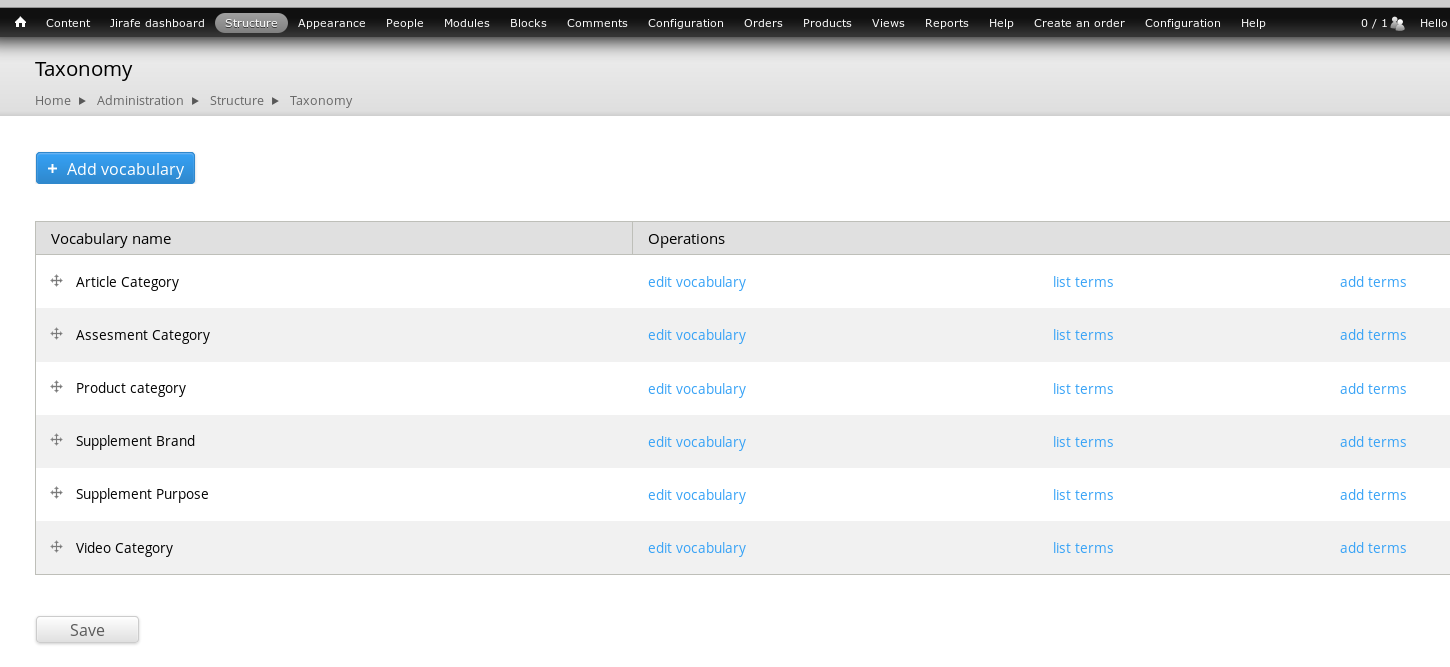List terms for Article Category
The width and height of the screenshot is (1450, 667).
(x=1083, y=282)
